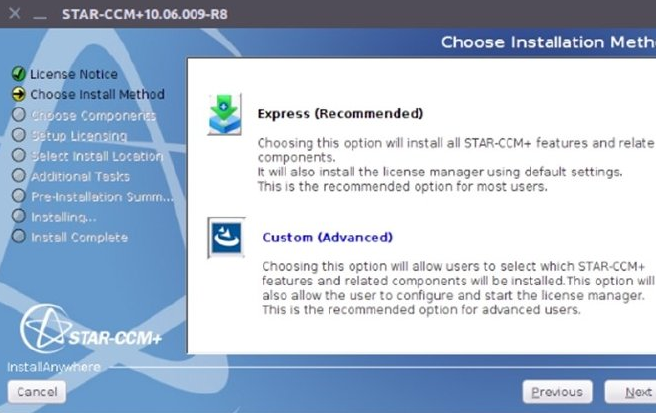Click the step bullet beside Install Complete
656x413 pixels.
point(19,236)
